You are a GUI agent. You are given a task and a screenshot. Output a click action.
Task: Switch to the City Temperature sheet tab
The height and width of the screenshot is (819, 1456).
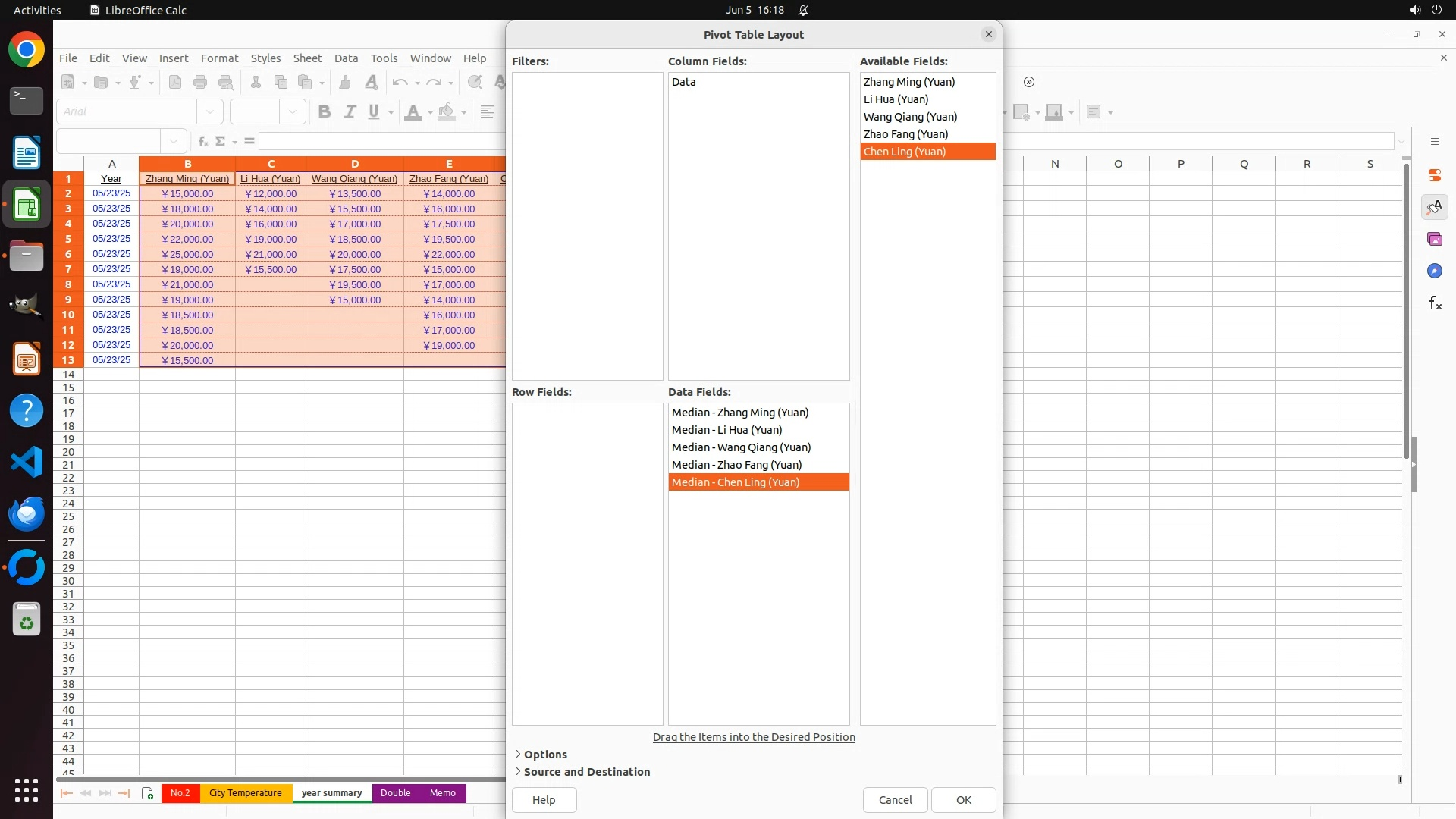(245, 793)
